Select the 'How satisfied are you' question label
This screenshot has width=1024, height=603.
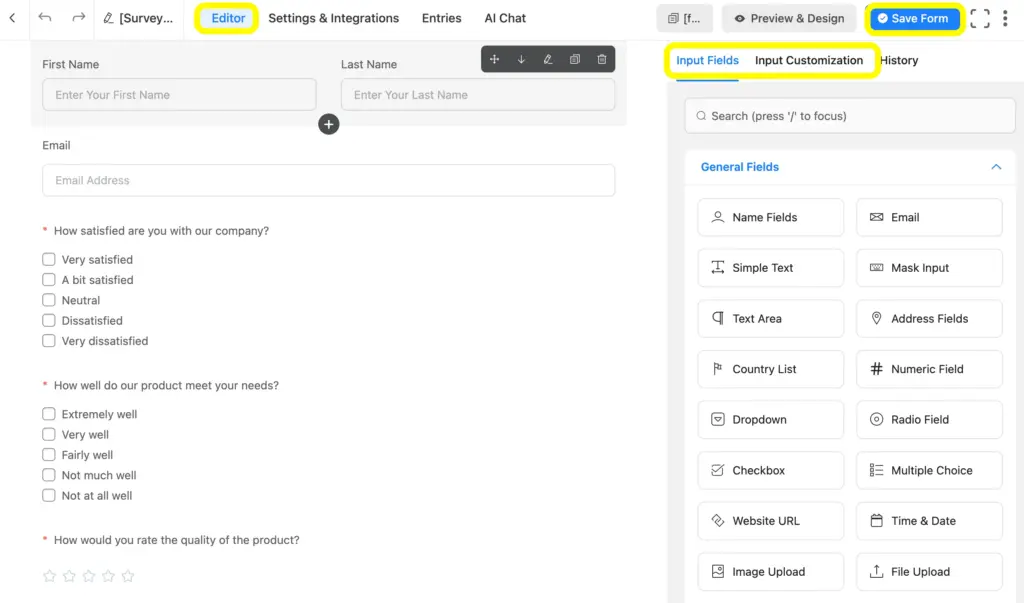(161, 231)
